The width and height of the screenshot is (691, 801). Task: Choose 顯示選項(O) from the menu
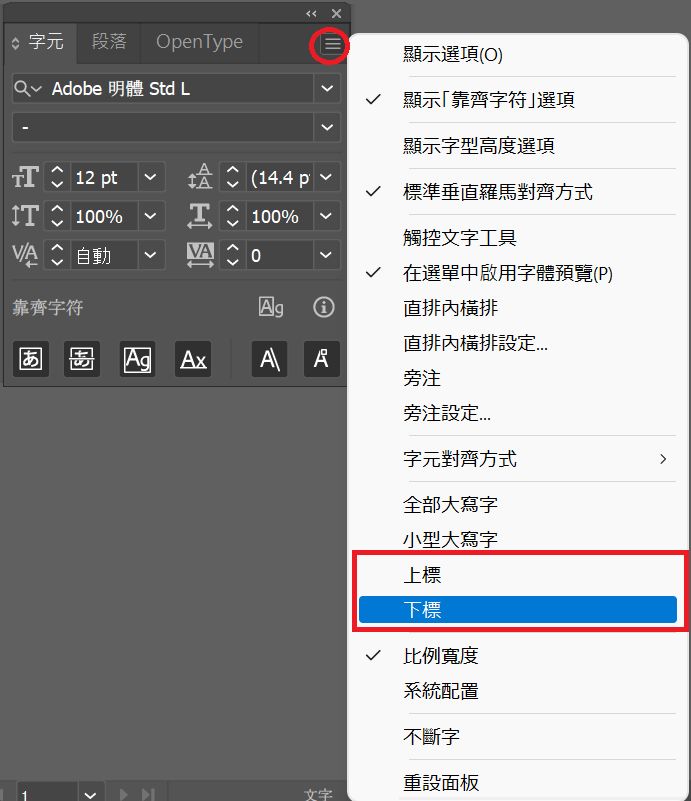click(x=517, y=54)
